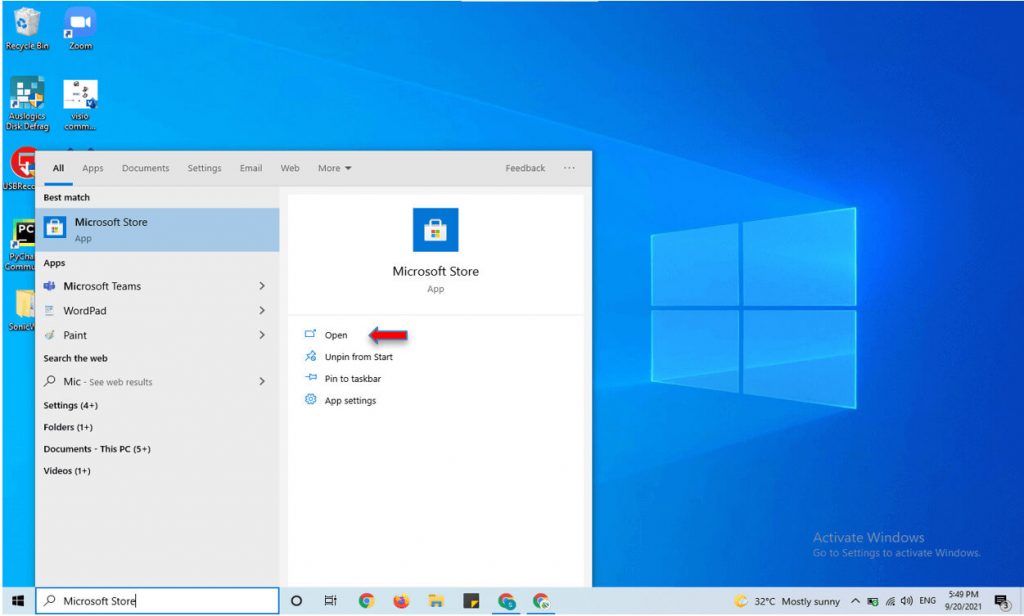
Task: Click the network Wi-Fi tray icon
Action: tap(890, 602)
